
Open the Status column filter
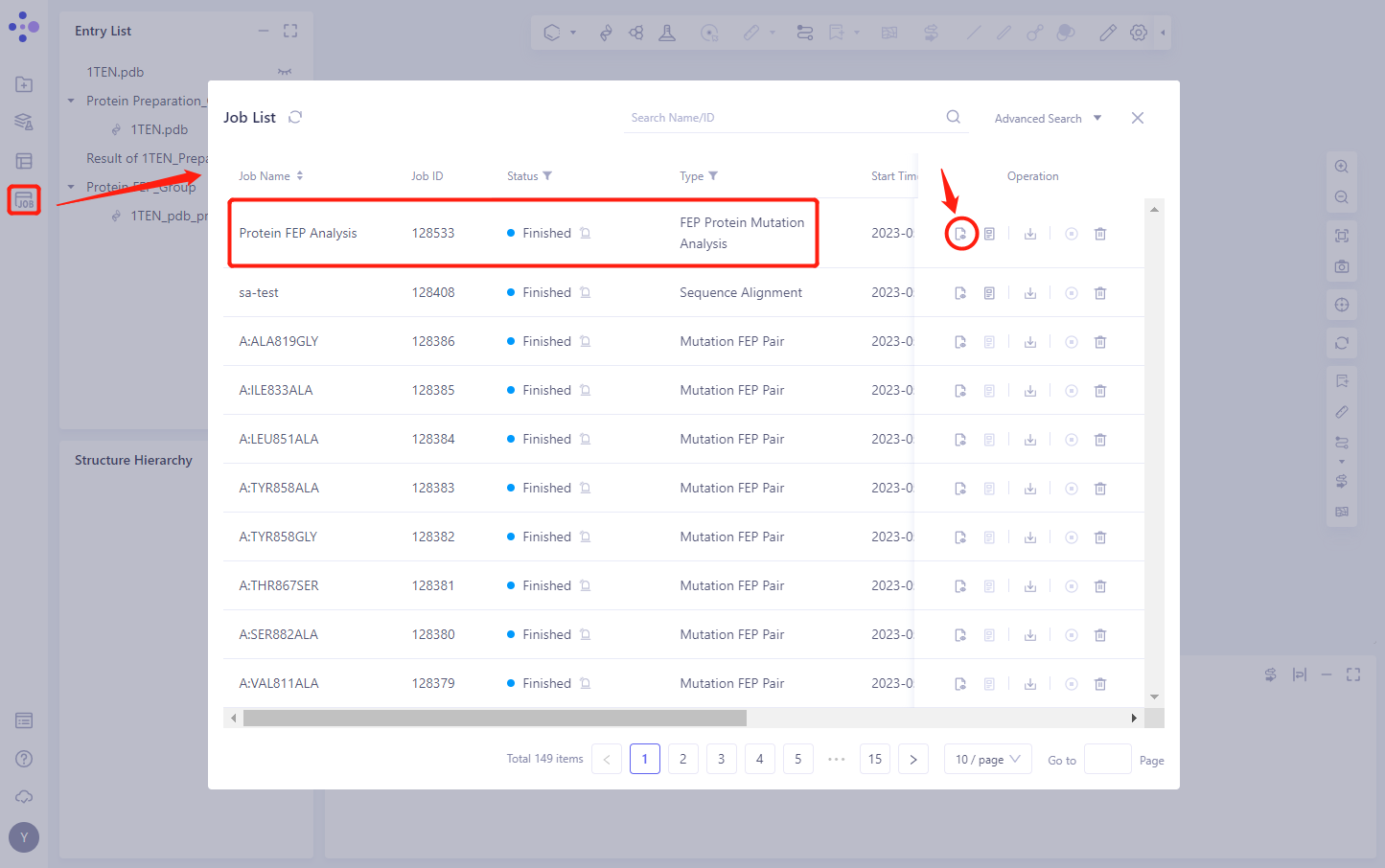547,176
